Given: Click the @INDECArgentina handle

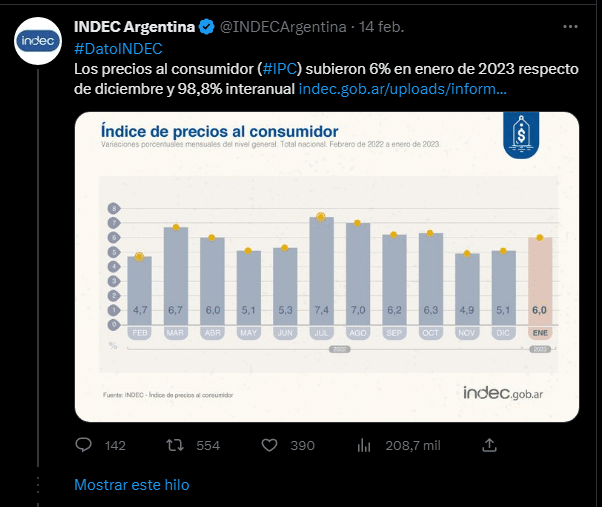Looking at the screenshot, I should tap(283, 26).
